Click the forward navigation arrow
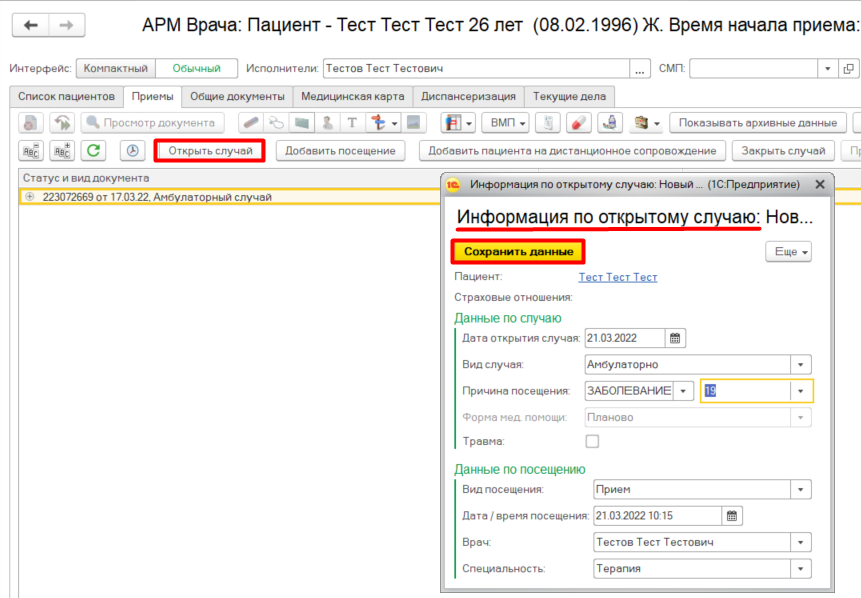861x598 pixels. click(66, 25)
